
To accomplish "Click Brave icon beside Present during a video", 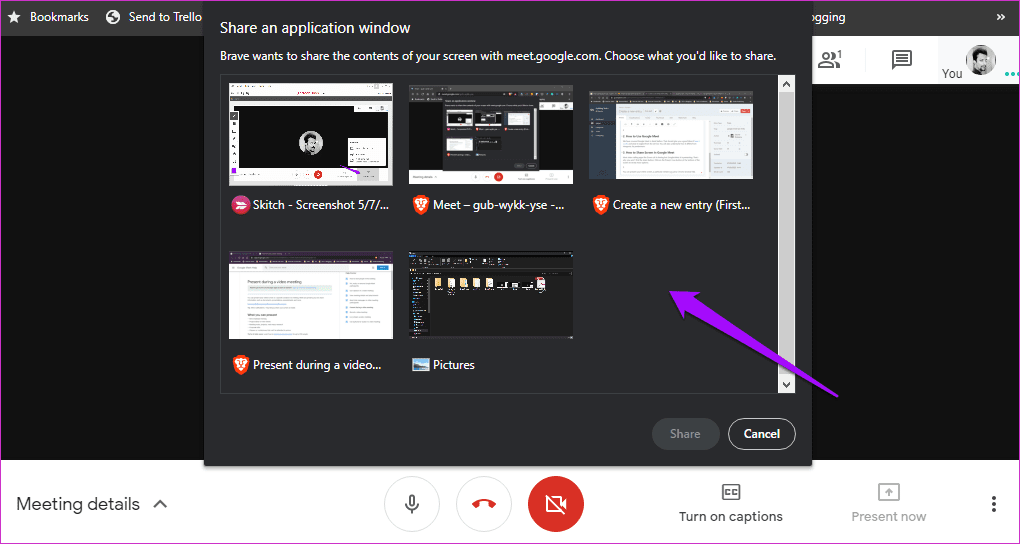I will click(241, 364).
